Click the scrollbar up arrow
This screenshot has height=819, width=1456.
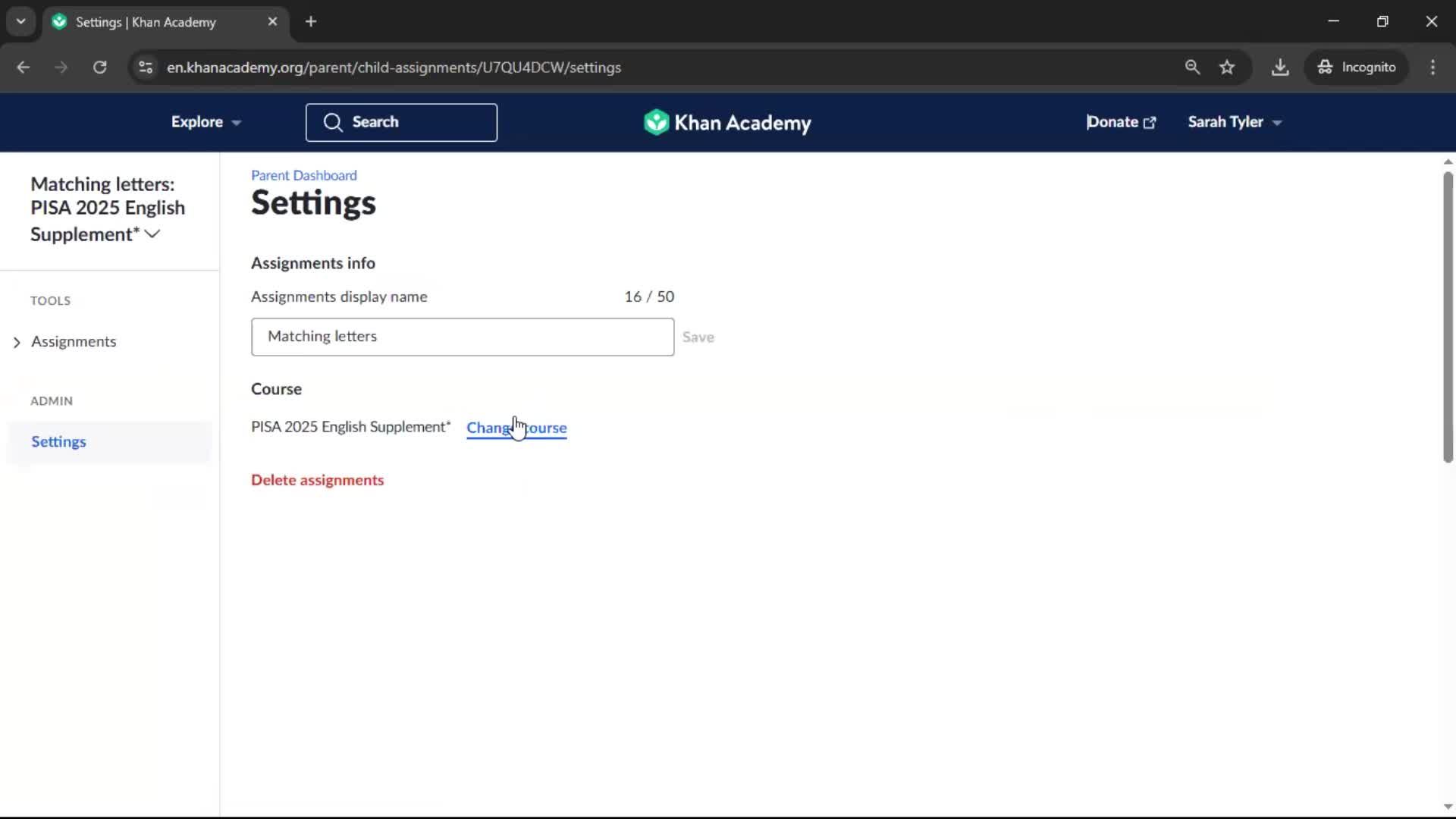click(x=1448, y=162)
